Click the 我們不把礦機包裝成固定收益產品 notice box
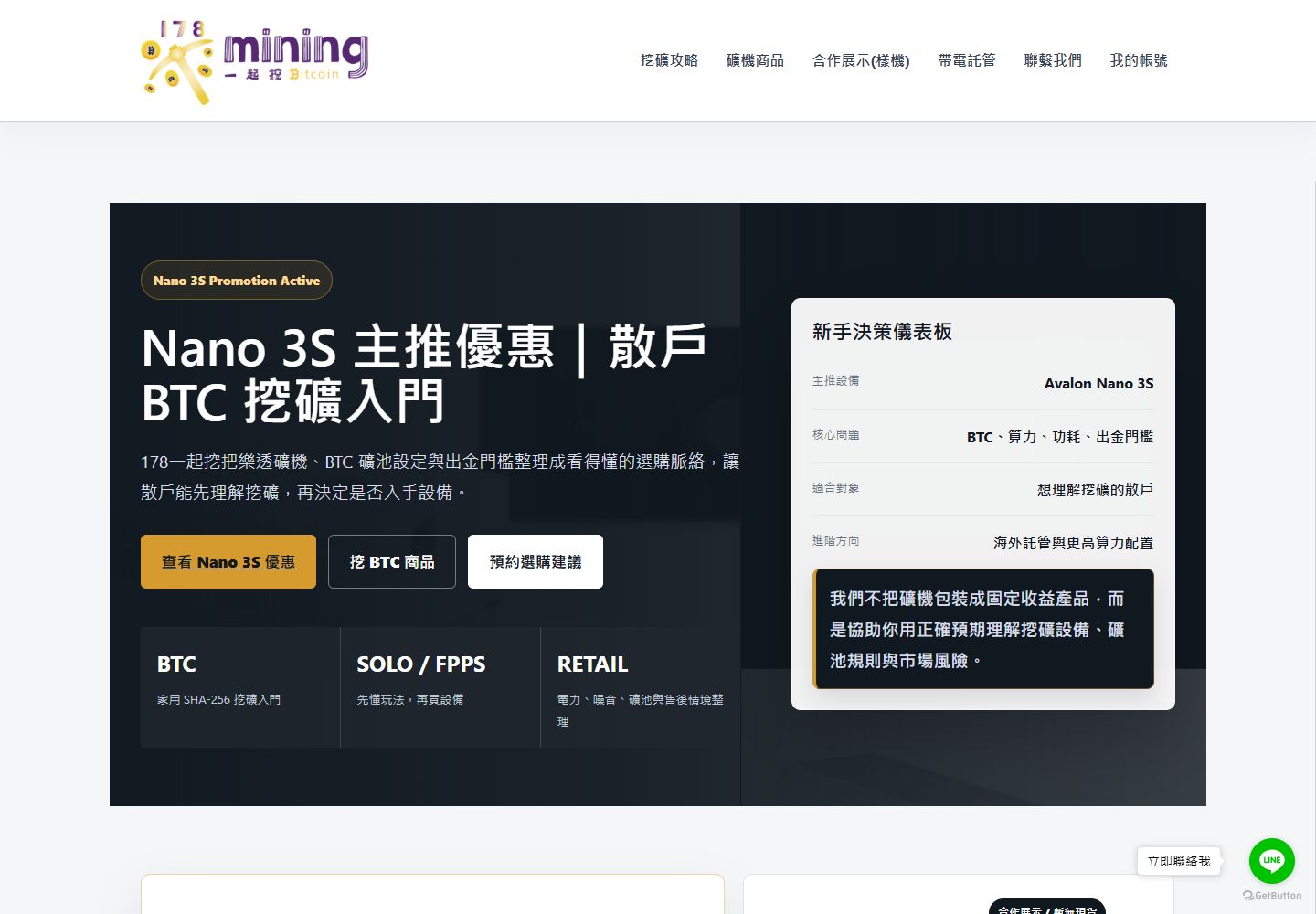Viewport: 1316px width, 914px height. pos(983,629)
